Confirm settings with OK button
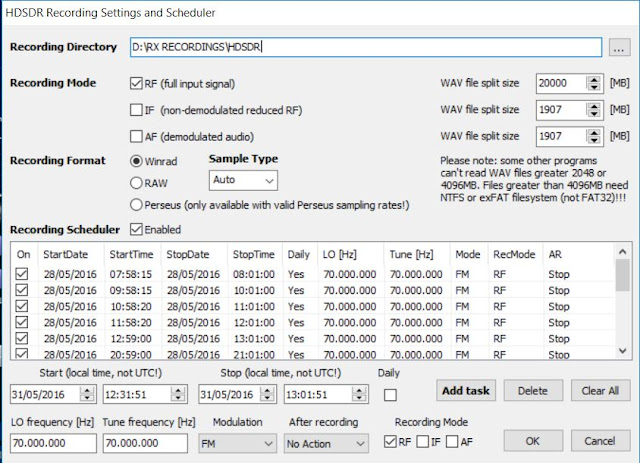Screen dimensions: 640x463 pyautogui.click(x=533, y=441)
